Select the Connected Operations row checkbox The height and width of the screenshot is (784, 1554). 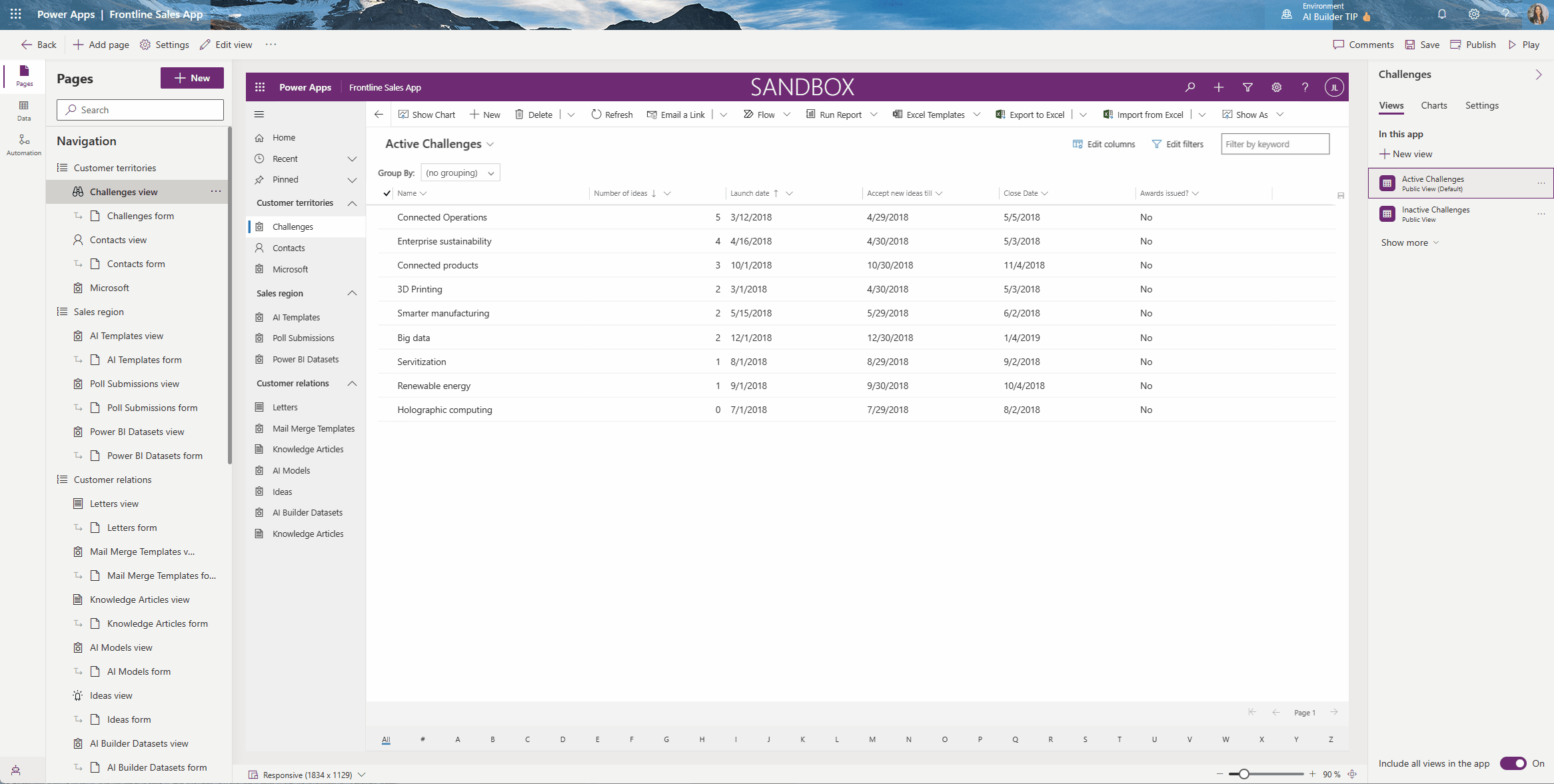[387, 216]
